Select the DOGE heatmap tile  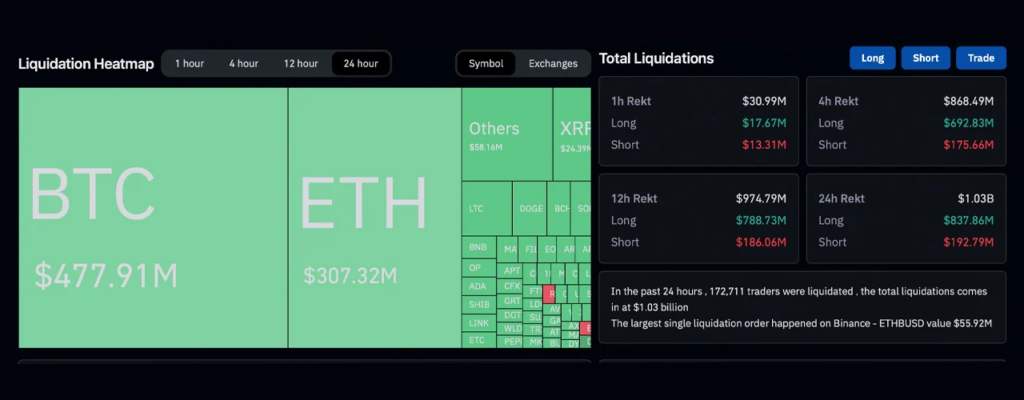(529, 209)
